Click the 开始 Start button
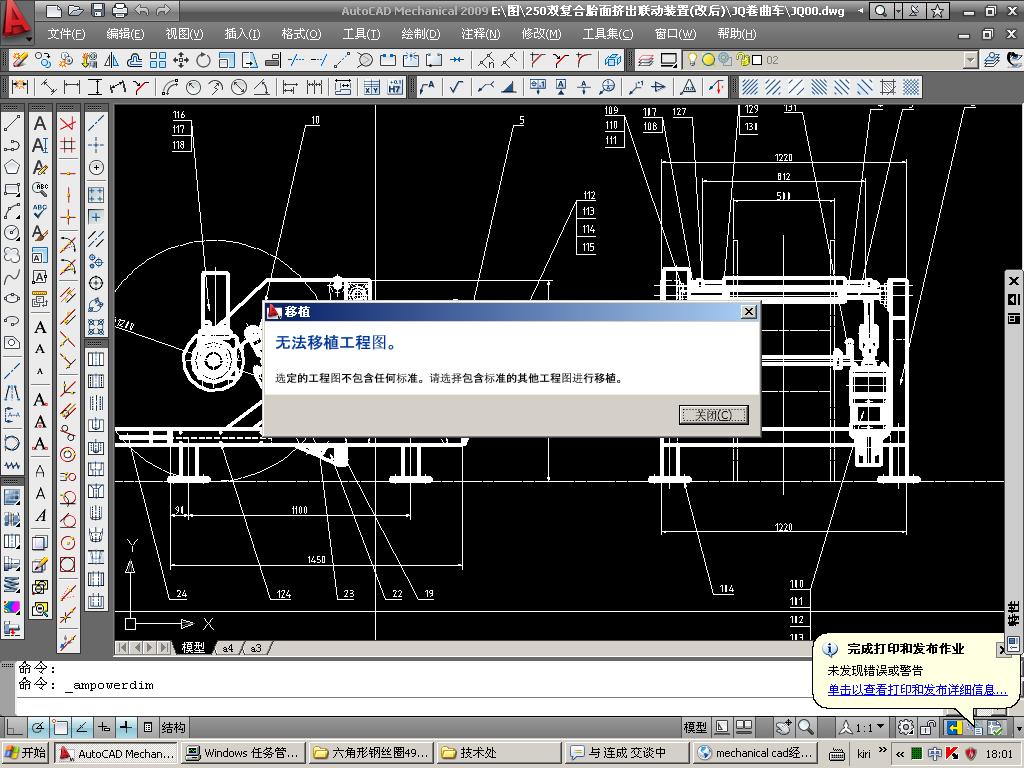 point(25,753)
